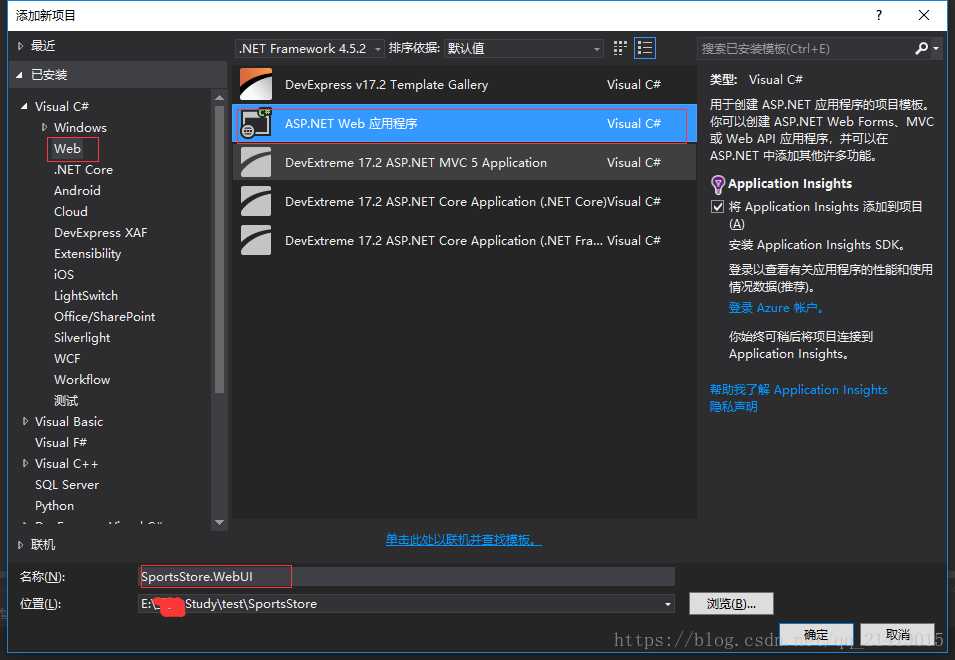Click the DevExpress Template Gallery icon
Image resolution: width=955 pixels, height=660 pixels.
pos(256,84)
